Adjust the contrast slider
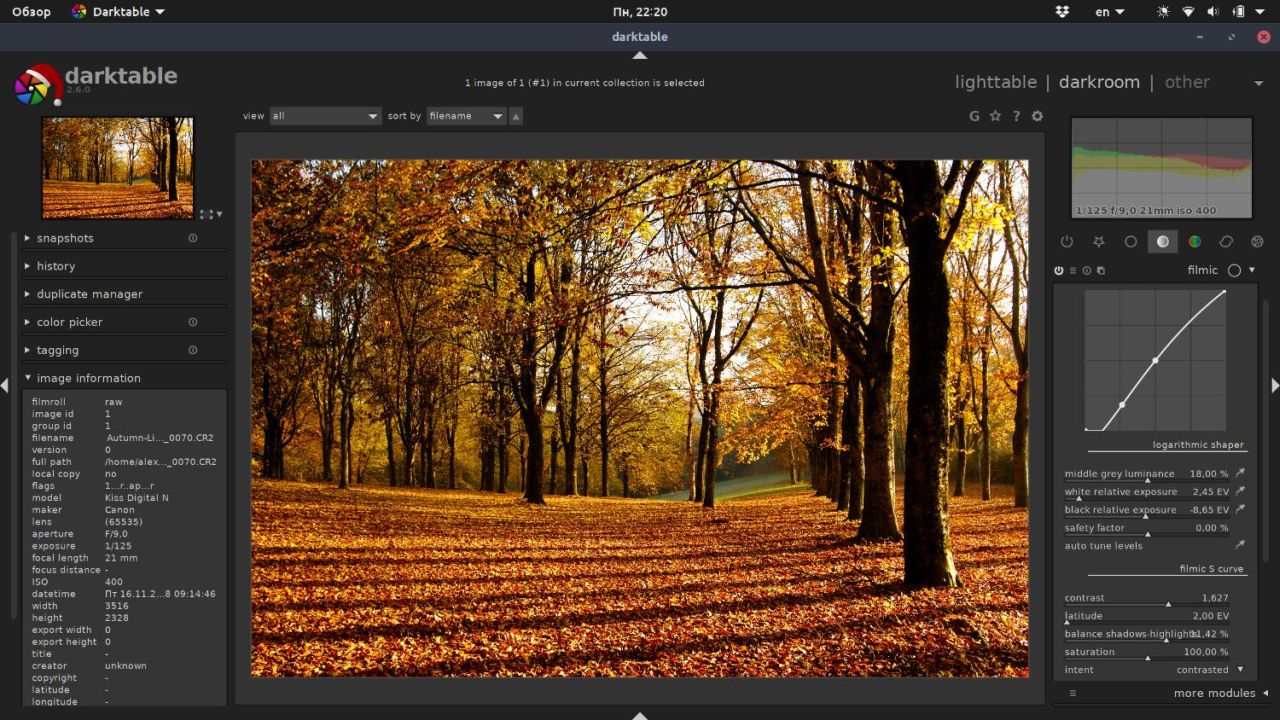The width and height of the screenshot is (1280, 720). [x=1146, y=600]
